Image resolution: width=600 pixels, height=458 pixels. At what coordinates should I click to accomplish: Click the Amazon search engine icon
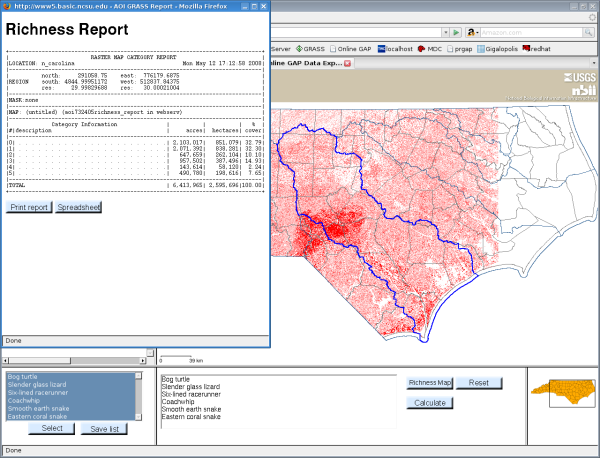pyautogui.click(x=471, y=33)
